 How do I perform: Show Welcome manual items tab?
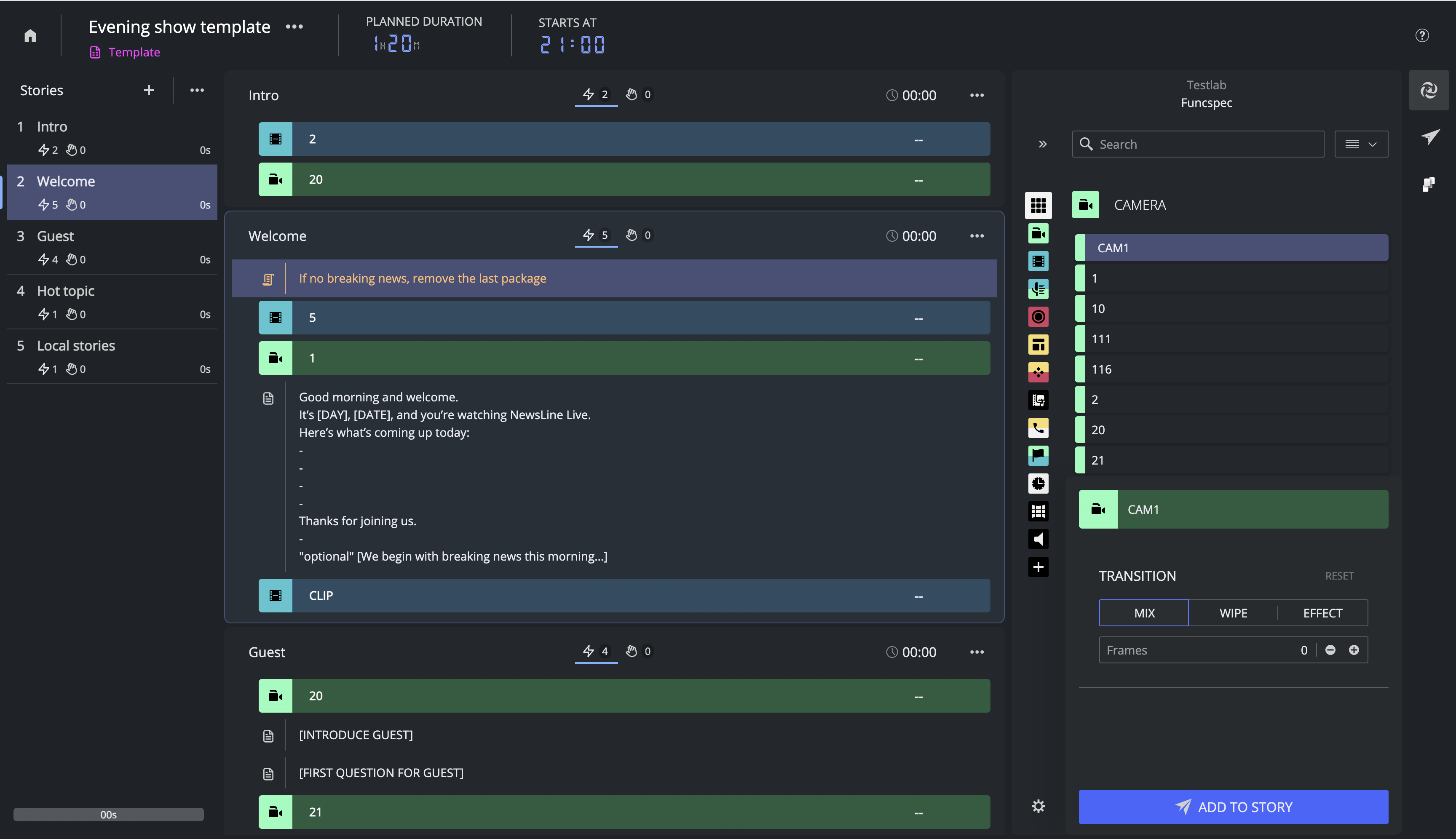(639, 235)
